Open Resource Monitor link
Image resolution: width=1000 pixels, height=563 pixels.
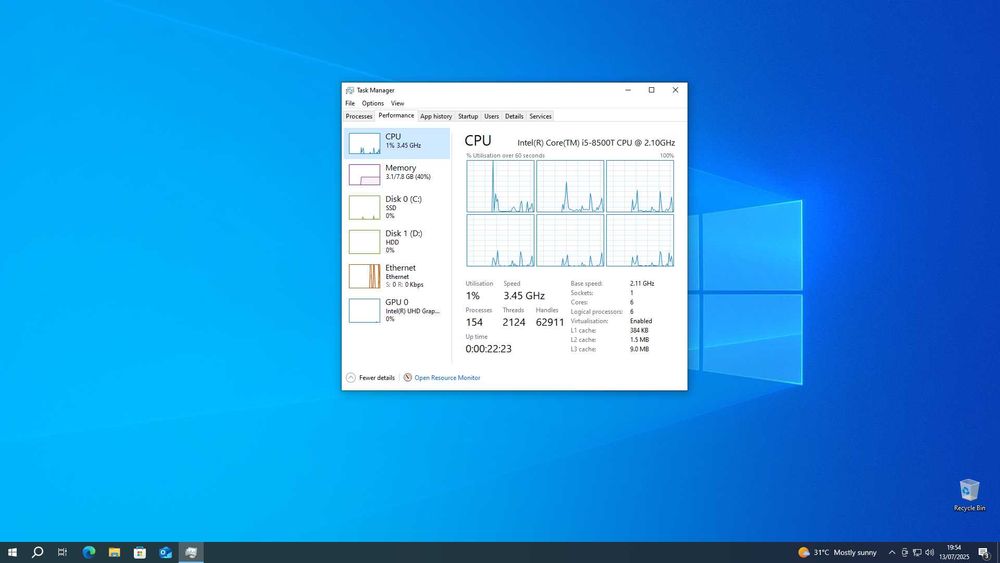tap(447, 377)
